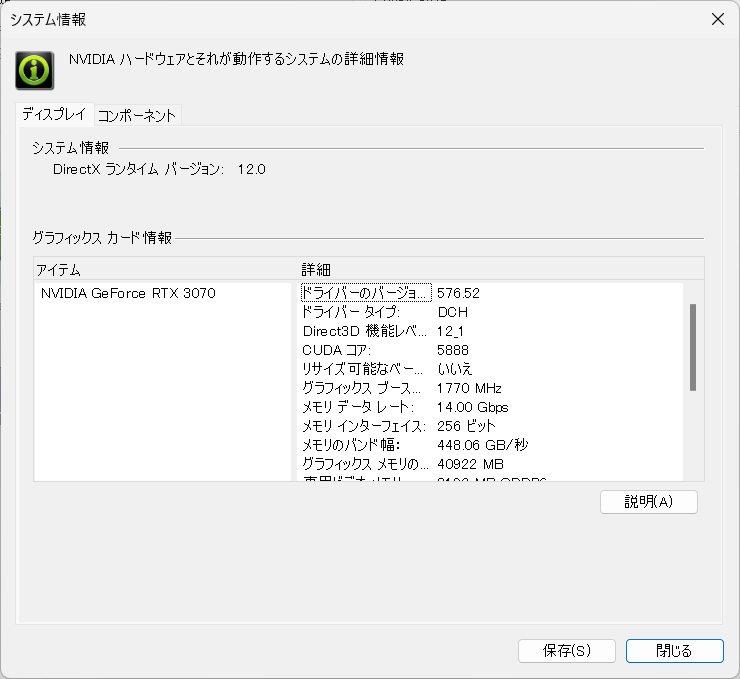Click the グラフィックス メモリの... row label

click(x=365, y=464)
